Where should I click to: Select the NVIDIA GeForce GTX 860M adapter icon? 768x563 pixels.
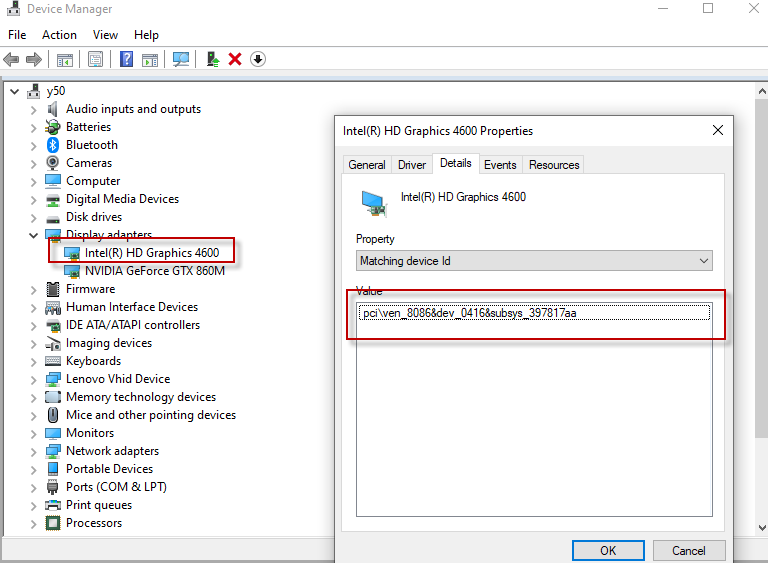pyautogui.click(x=72, y=271)
